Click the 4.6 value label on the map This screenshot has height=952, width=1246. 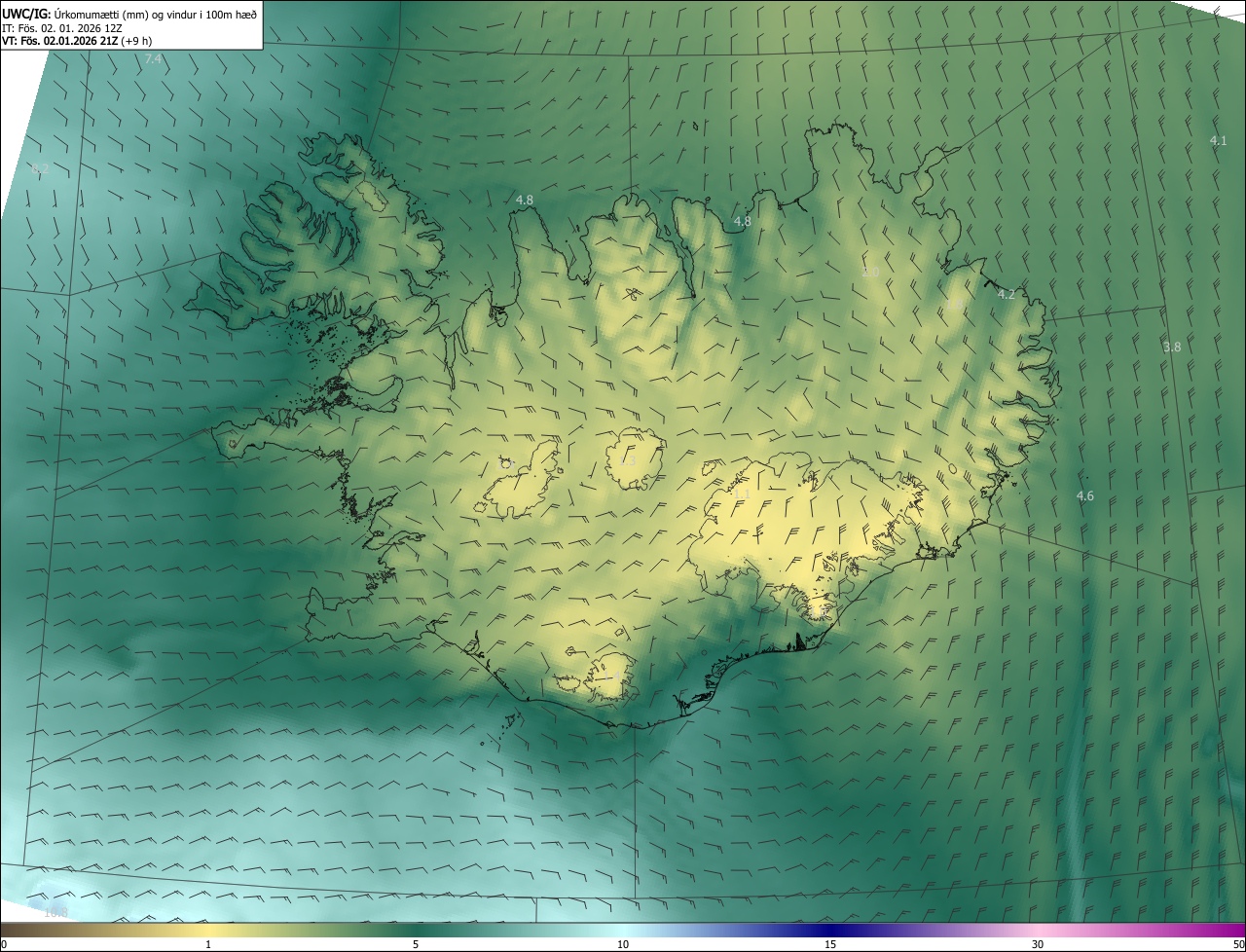[1084, 496]
